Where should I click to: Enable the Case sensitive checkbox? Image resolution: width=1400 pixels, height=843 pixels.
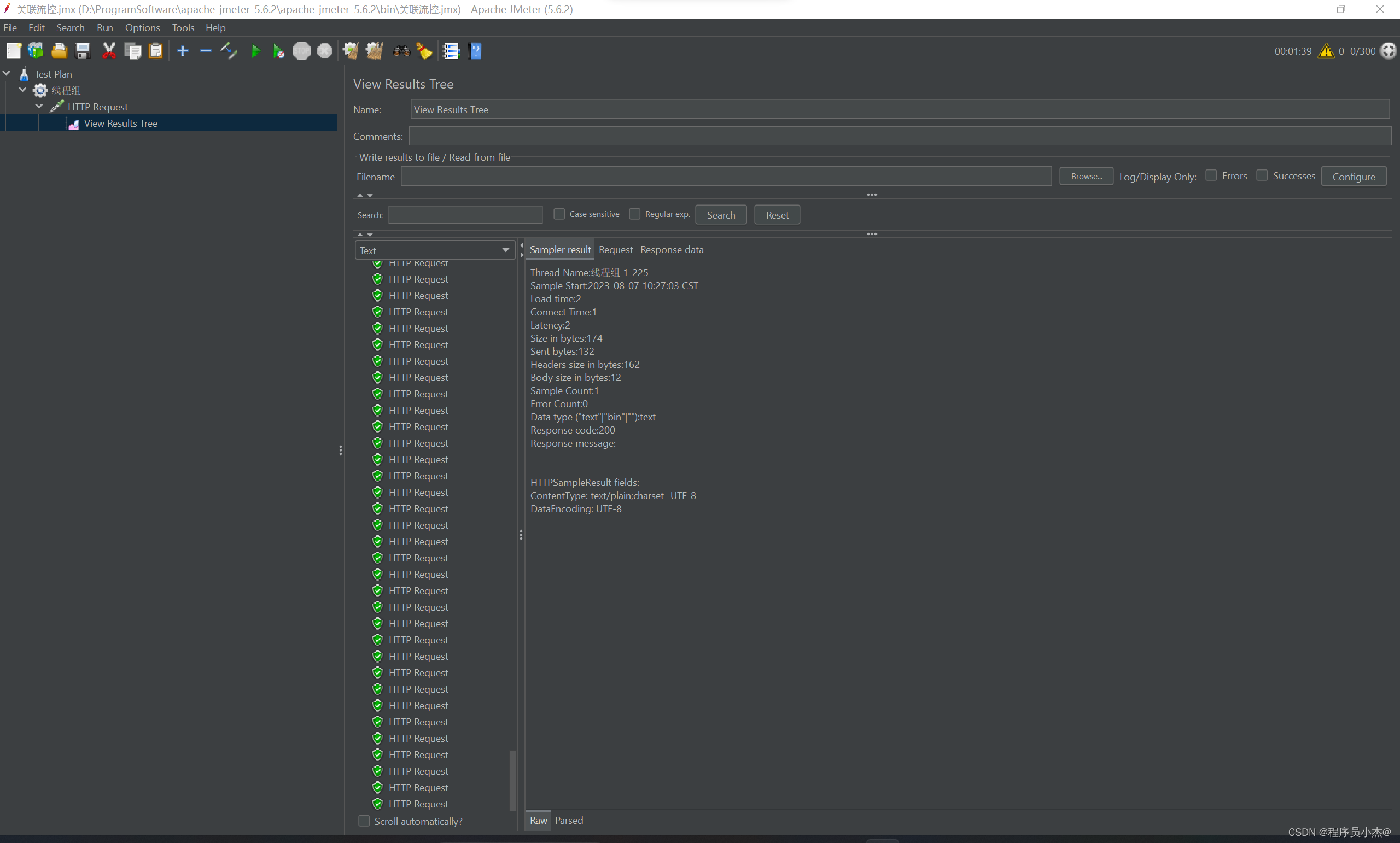click(559, 214)
